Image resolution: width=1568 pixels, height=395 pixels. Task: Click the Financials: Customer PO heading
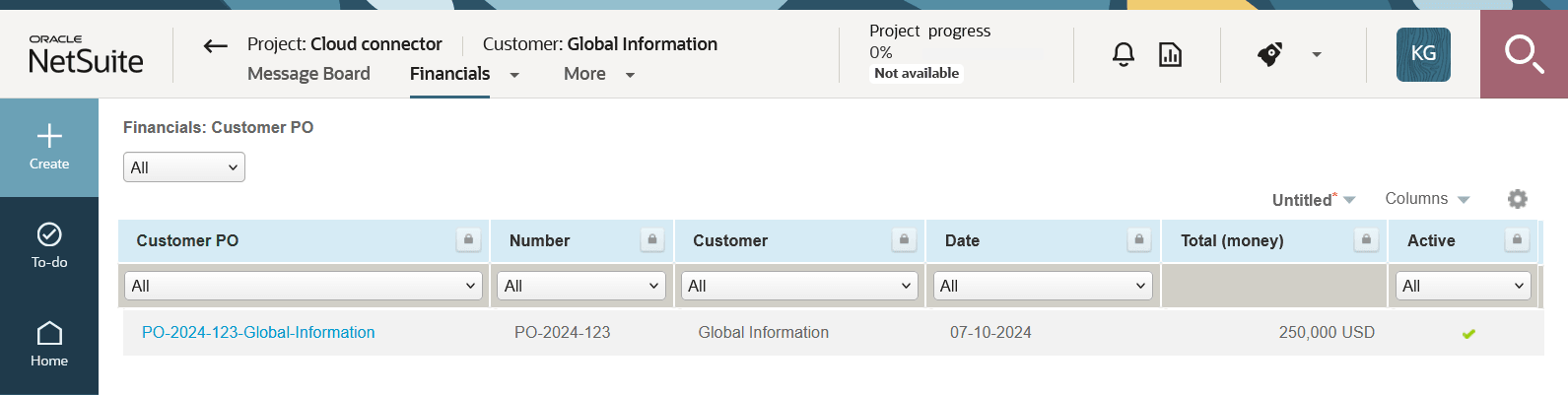[x=219, y=127]
